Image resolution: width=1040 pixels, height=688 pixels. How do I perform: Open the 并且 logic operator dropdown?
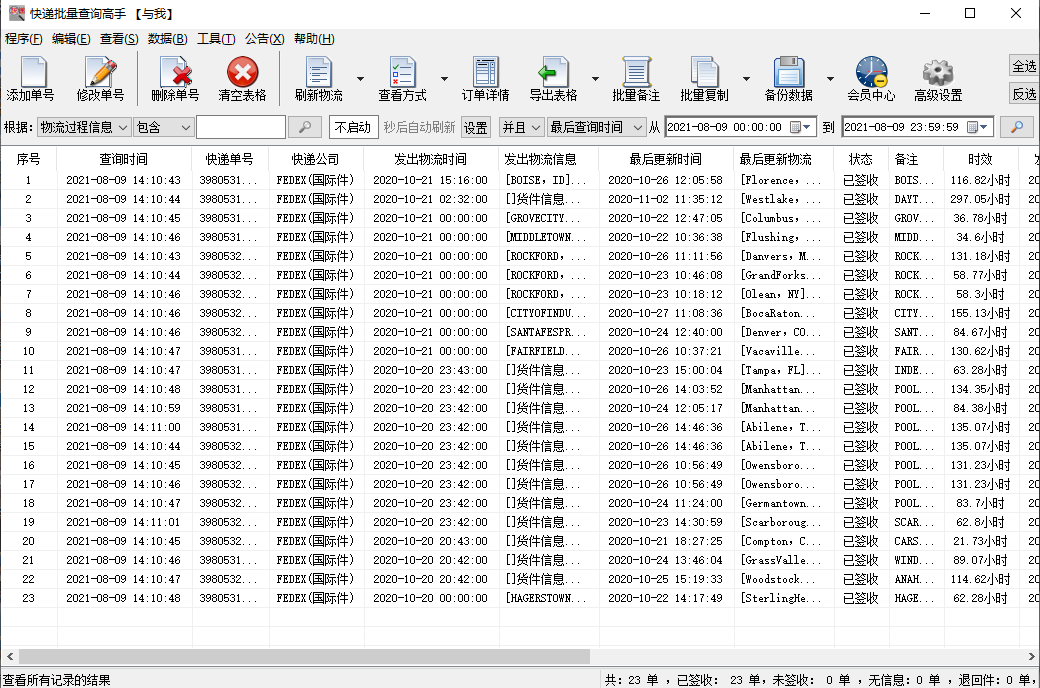click(521, 127)
